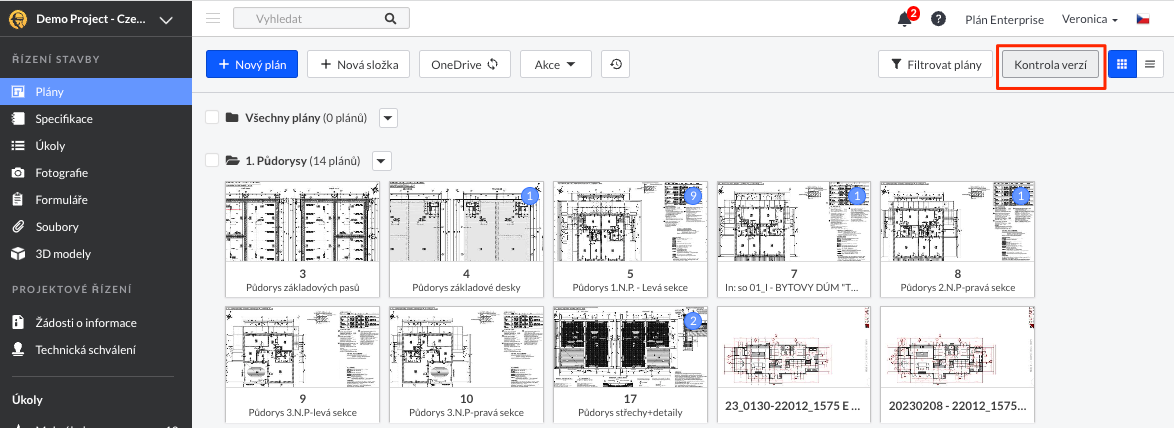This screenshot has height=428, width=1174.
Task: Open Fotografie in the sidebar
Action: 62,173
